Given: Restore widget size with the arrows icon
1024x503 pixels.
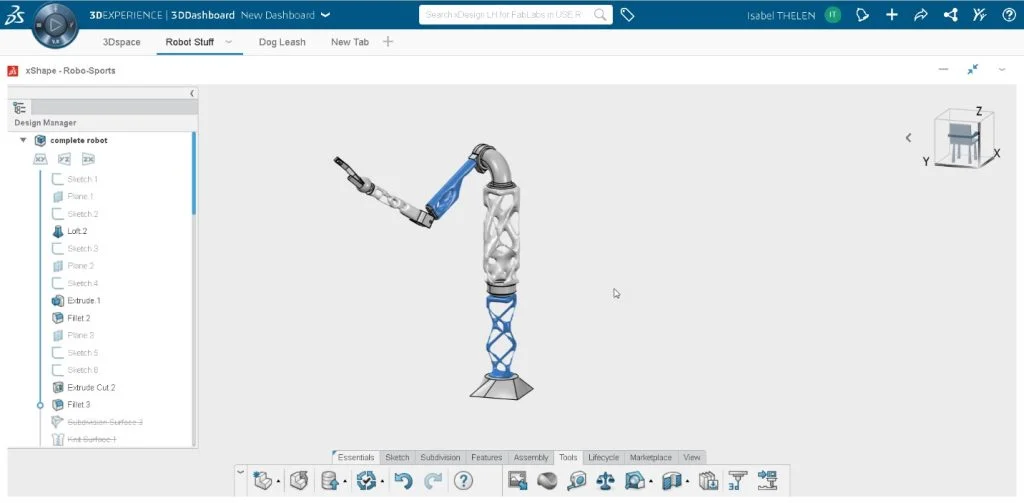Looking at the screenshot, I should point(973,69).
